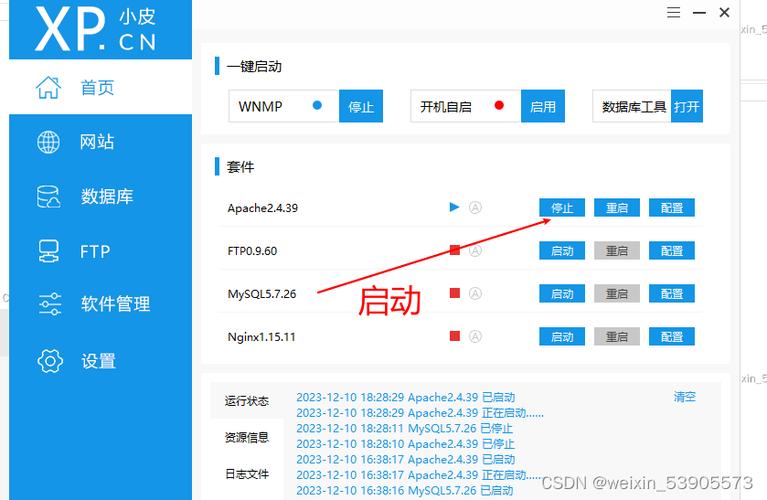767x500 pixels.
Task: Configure Apache2.4.39 with 配置 button
Action: [x=672, y=208]
